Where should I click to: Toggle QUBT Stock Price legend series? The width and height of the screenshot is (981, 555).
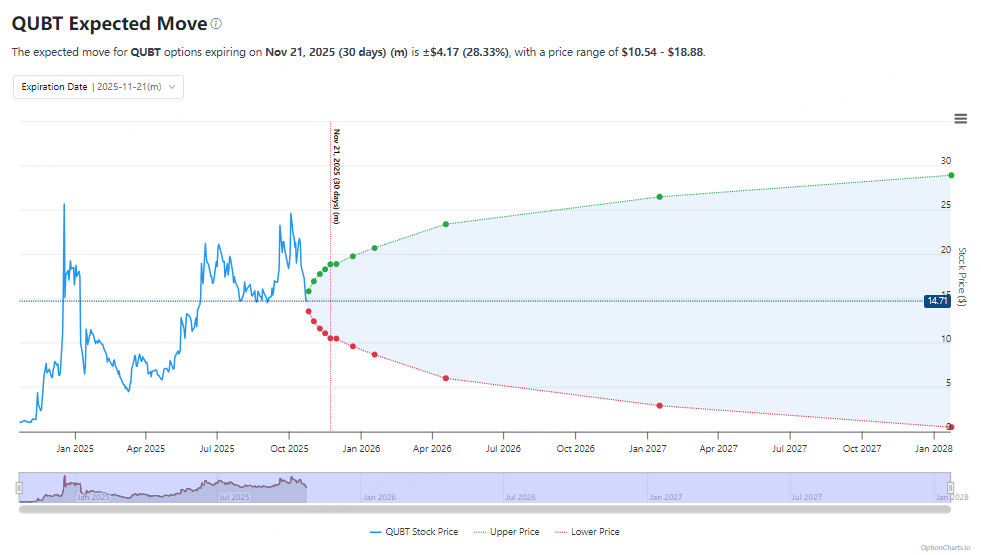tap(414, 532)
